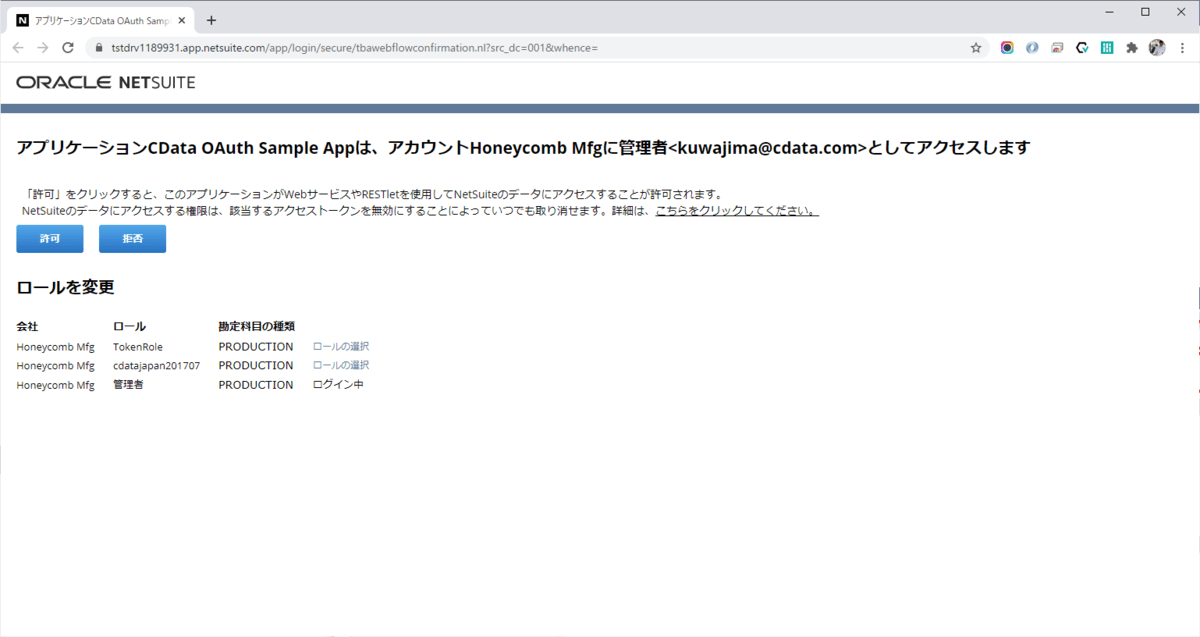Click the 会社 column header

27,326
